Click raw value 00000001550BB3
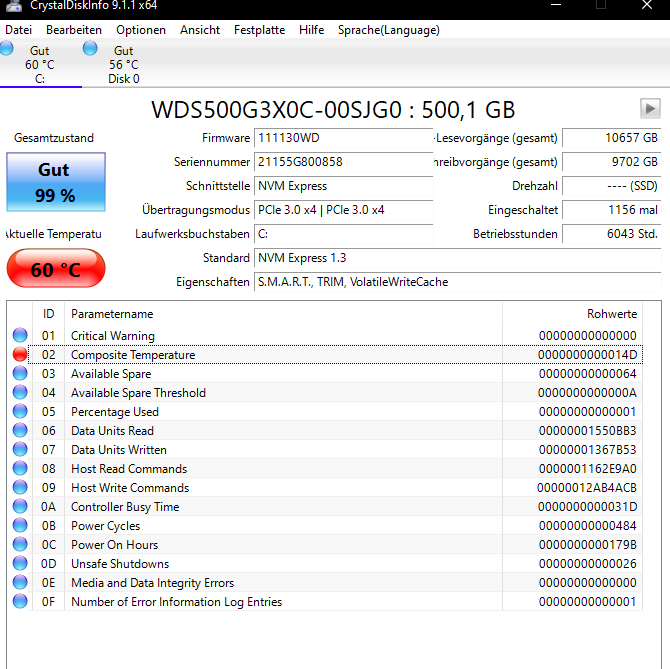This screenshot has width=670, height=669. pyautogui.click(x=588, y=431)
